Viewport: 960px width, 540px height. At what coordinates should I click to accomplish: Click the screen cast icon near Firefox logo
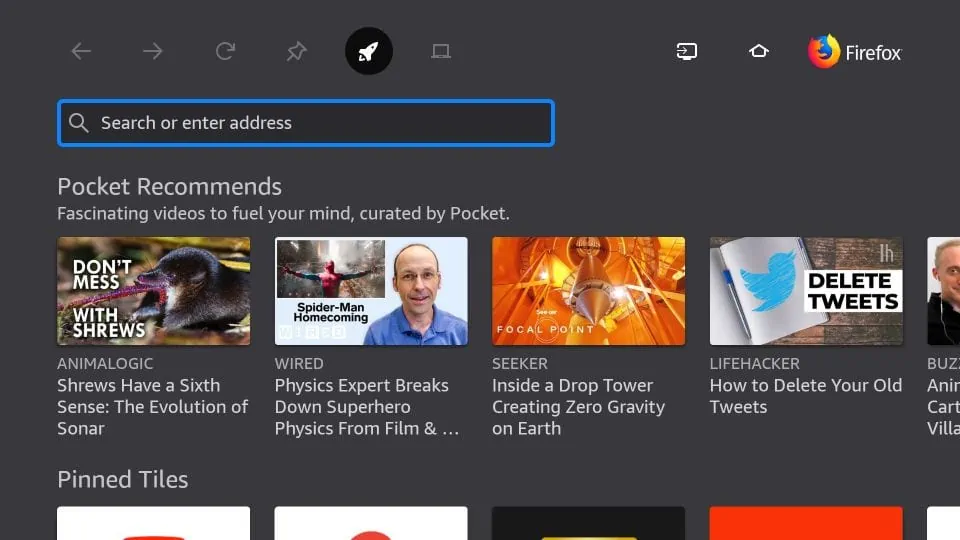coord(687,51)
